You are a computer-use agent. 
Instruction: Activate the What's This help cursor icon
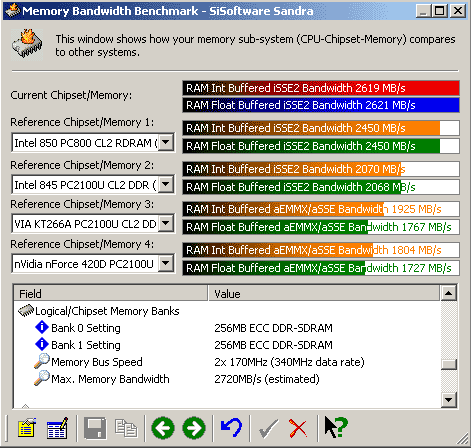(x=336, y=427)
